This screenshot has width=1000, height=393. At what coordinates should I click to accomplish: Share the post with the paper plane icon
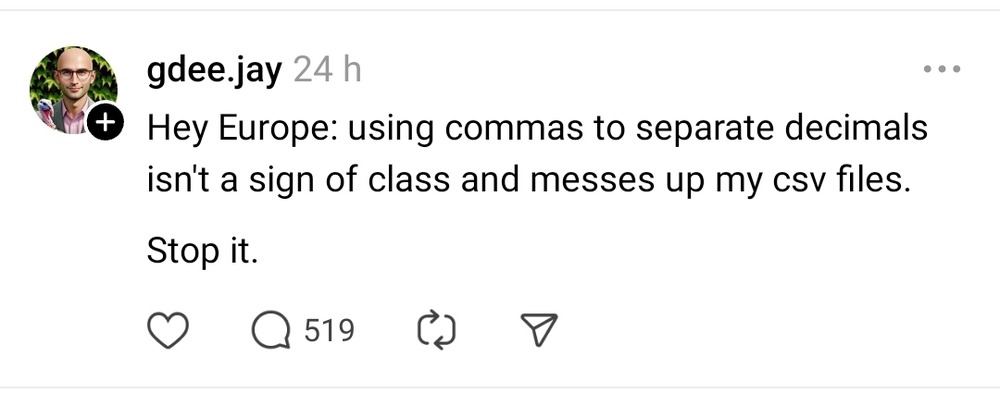540,330
